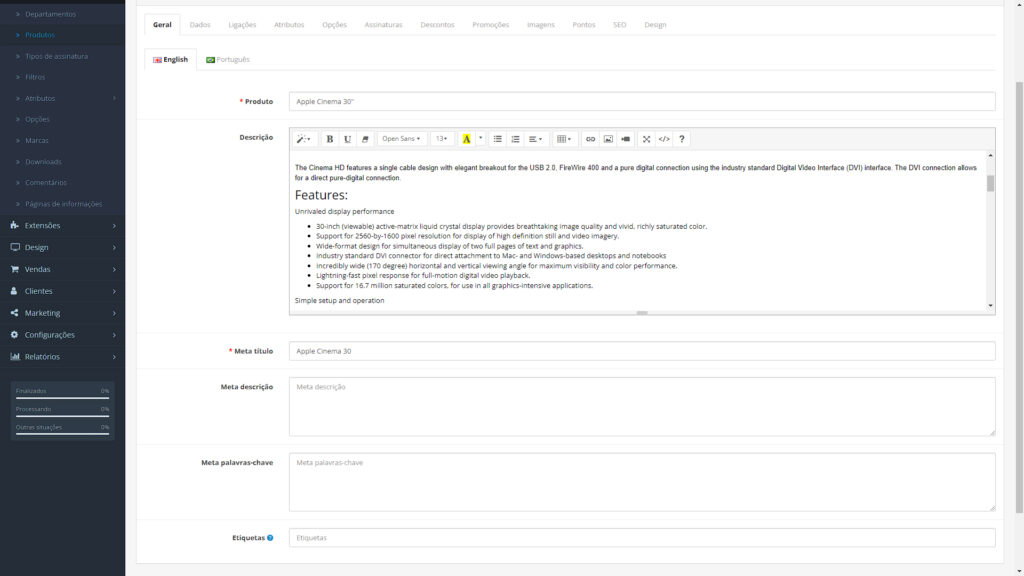1024x576 pixels.
Task: Click the Processando progress bar
Action: pos(62,415)
